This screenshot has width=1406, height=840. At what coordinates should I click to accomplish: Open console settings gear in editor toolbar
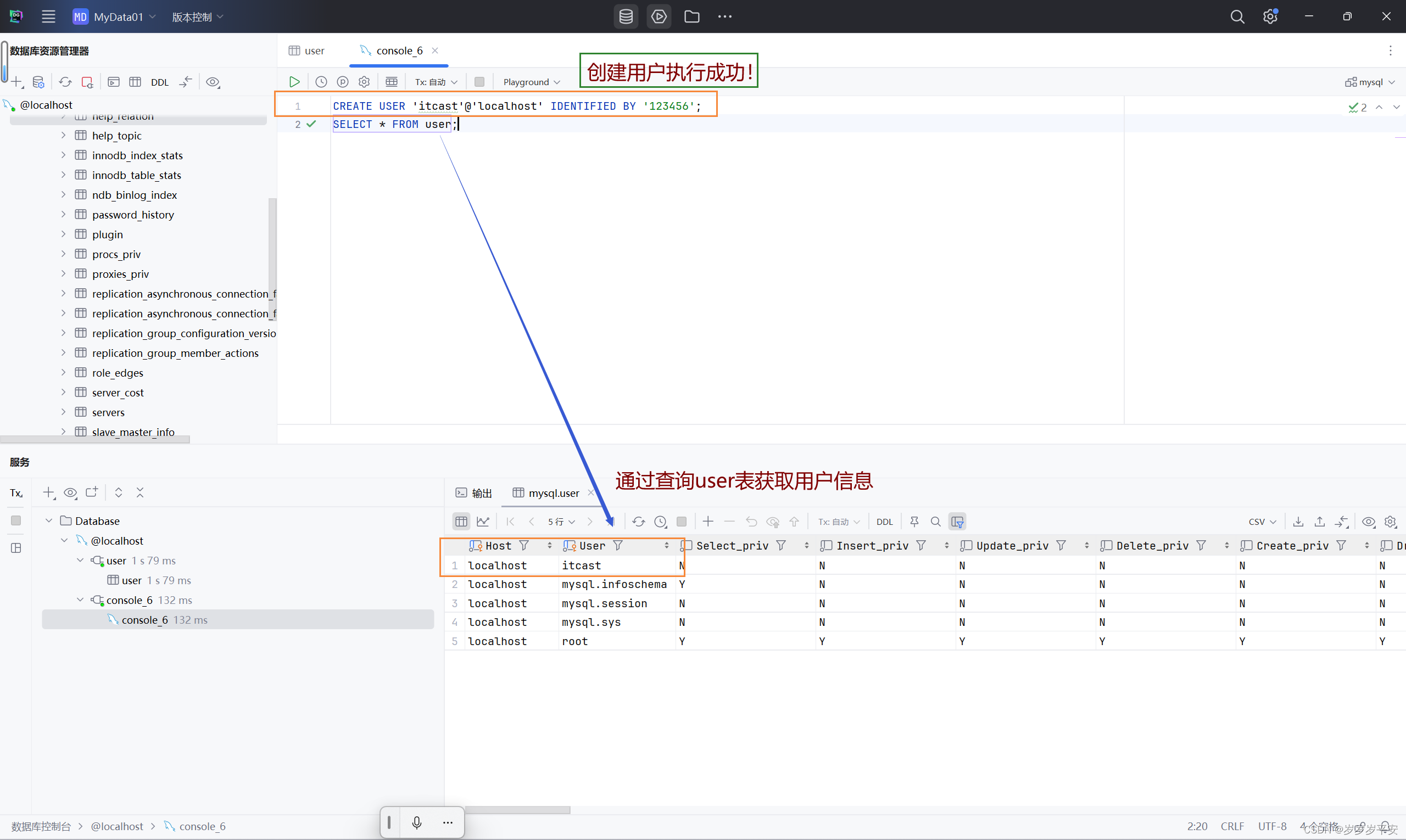point(364,82)
